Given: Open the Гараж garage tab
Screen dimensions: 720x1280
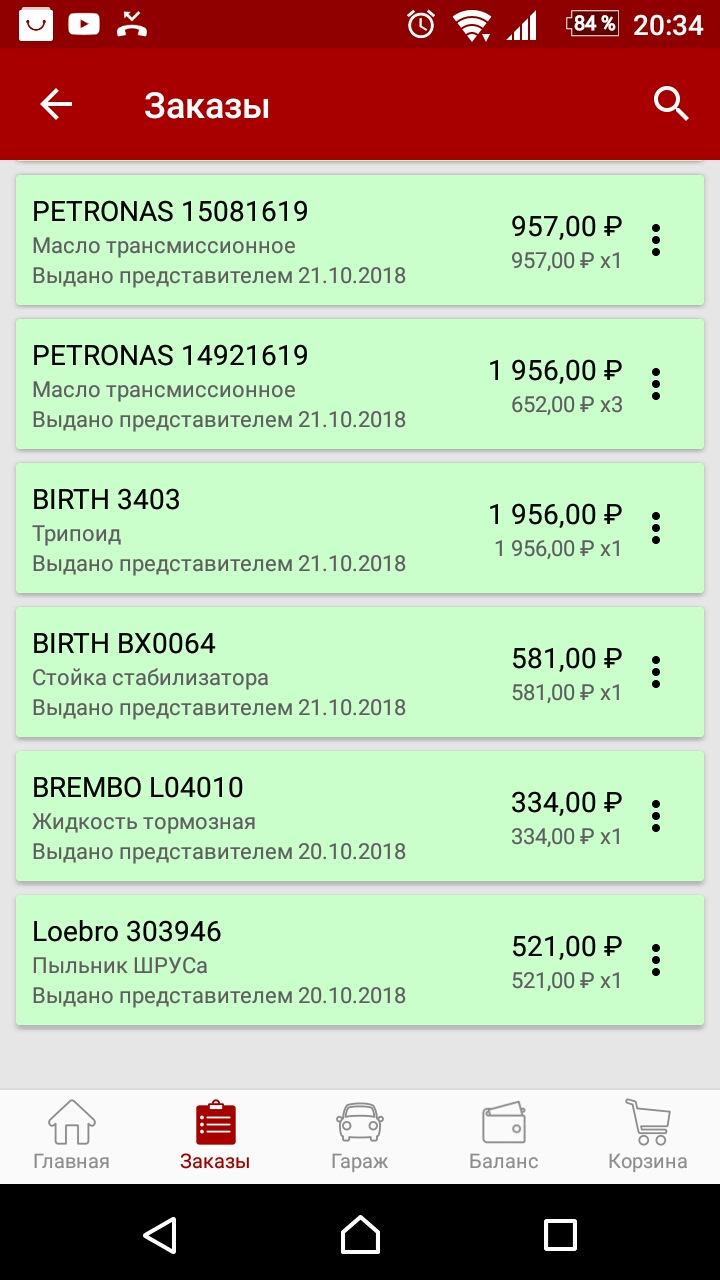Looking at the screenshot, I should [x=359, y=1136].
